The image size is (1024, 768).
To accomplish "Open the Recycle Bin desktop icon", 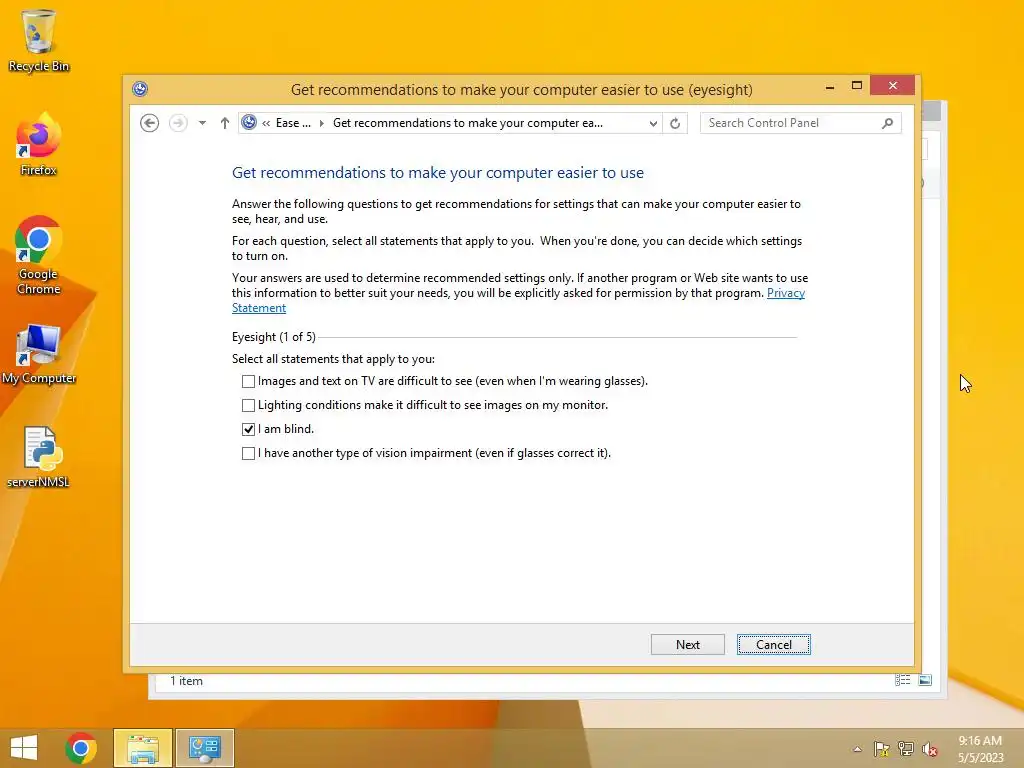I will [x=39, y=41].
